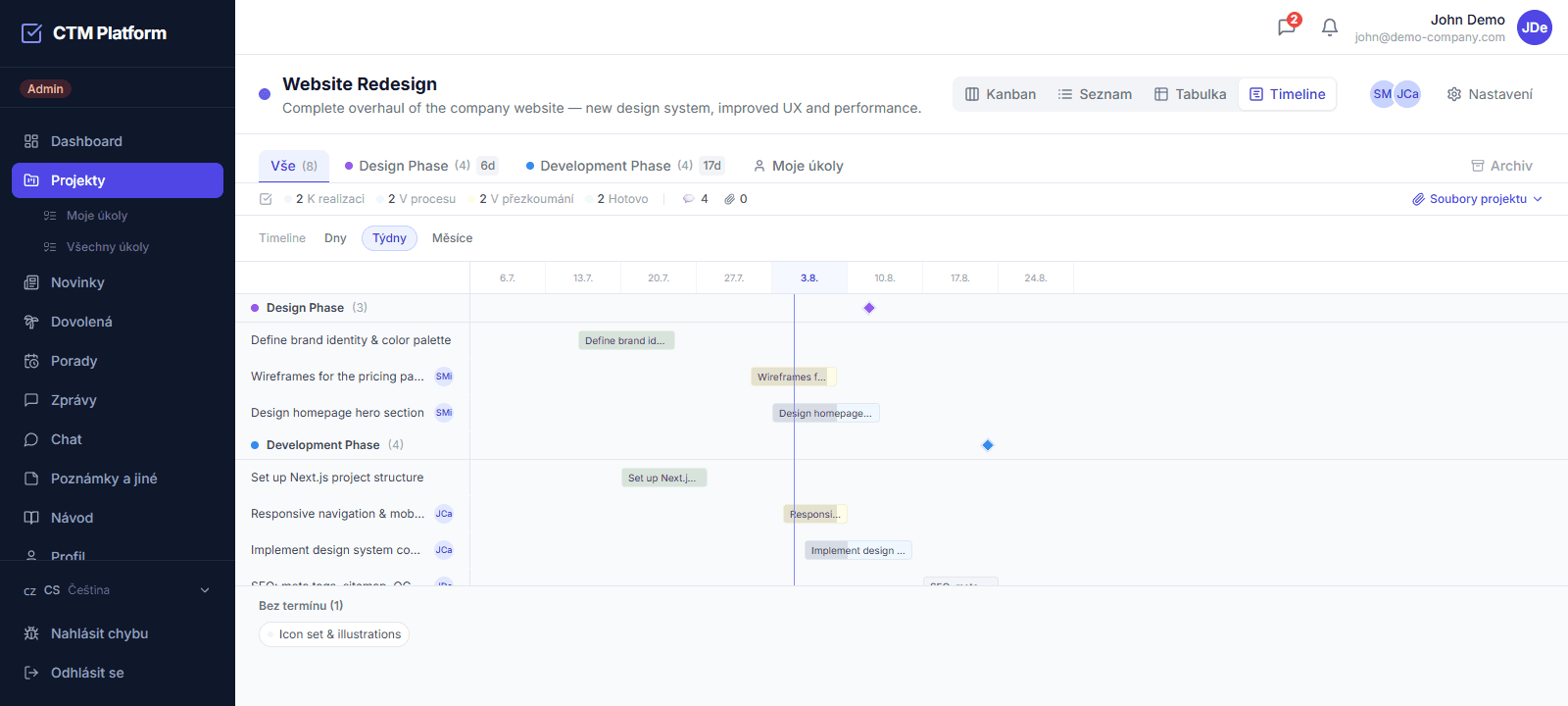Open Dovolená in the sidebar

(118, 322)
